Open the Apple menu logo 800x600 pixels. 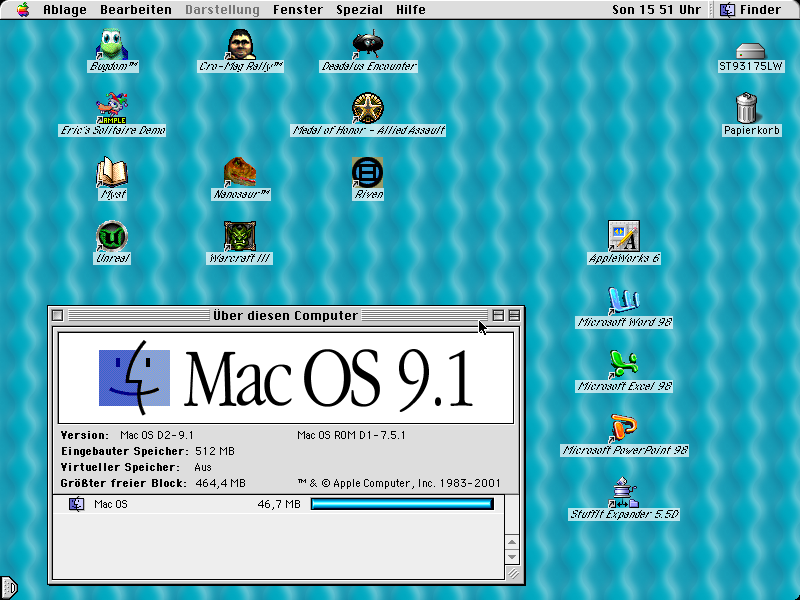(x=22, y=9)
